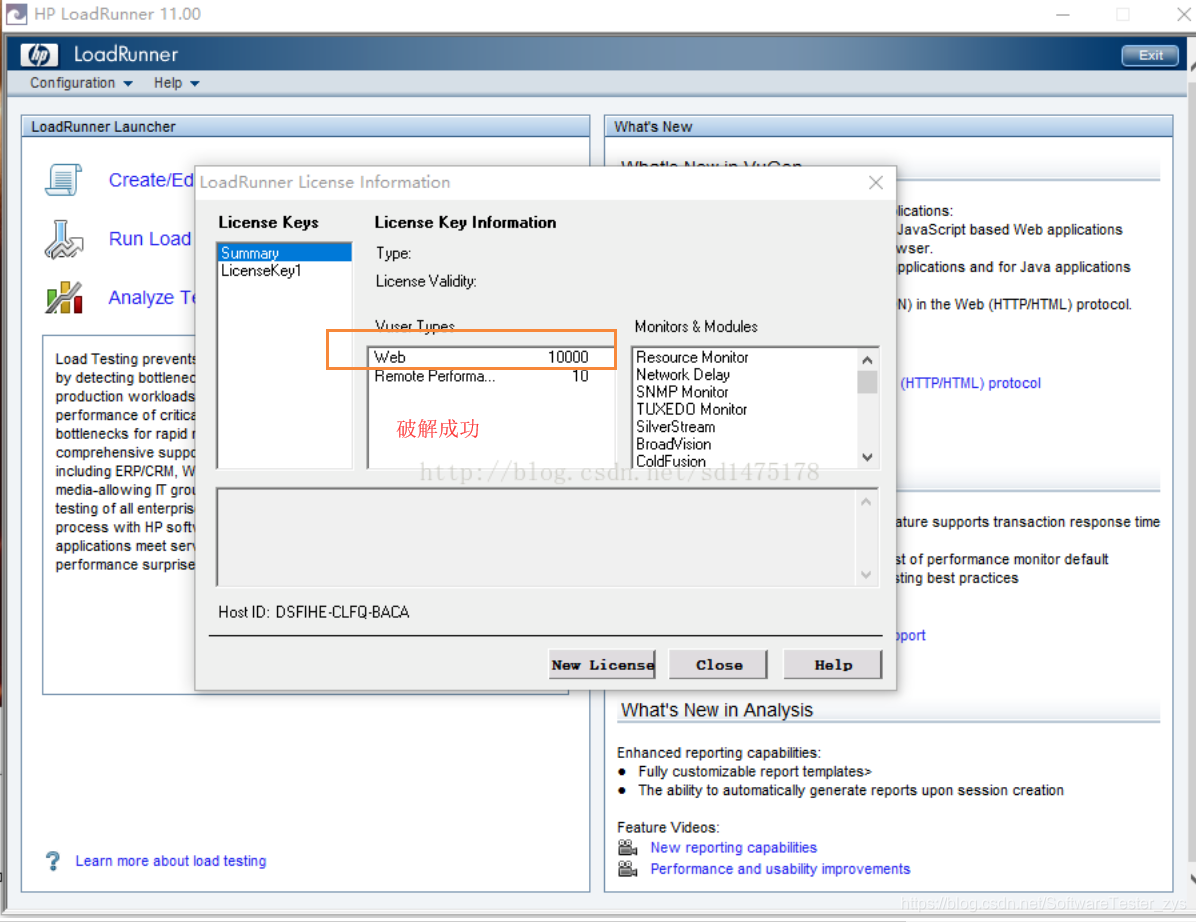The image size is (1196, 922).
Task: Click the (HTTP/HTML) protocol link
Action: (970, 383)
